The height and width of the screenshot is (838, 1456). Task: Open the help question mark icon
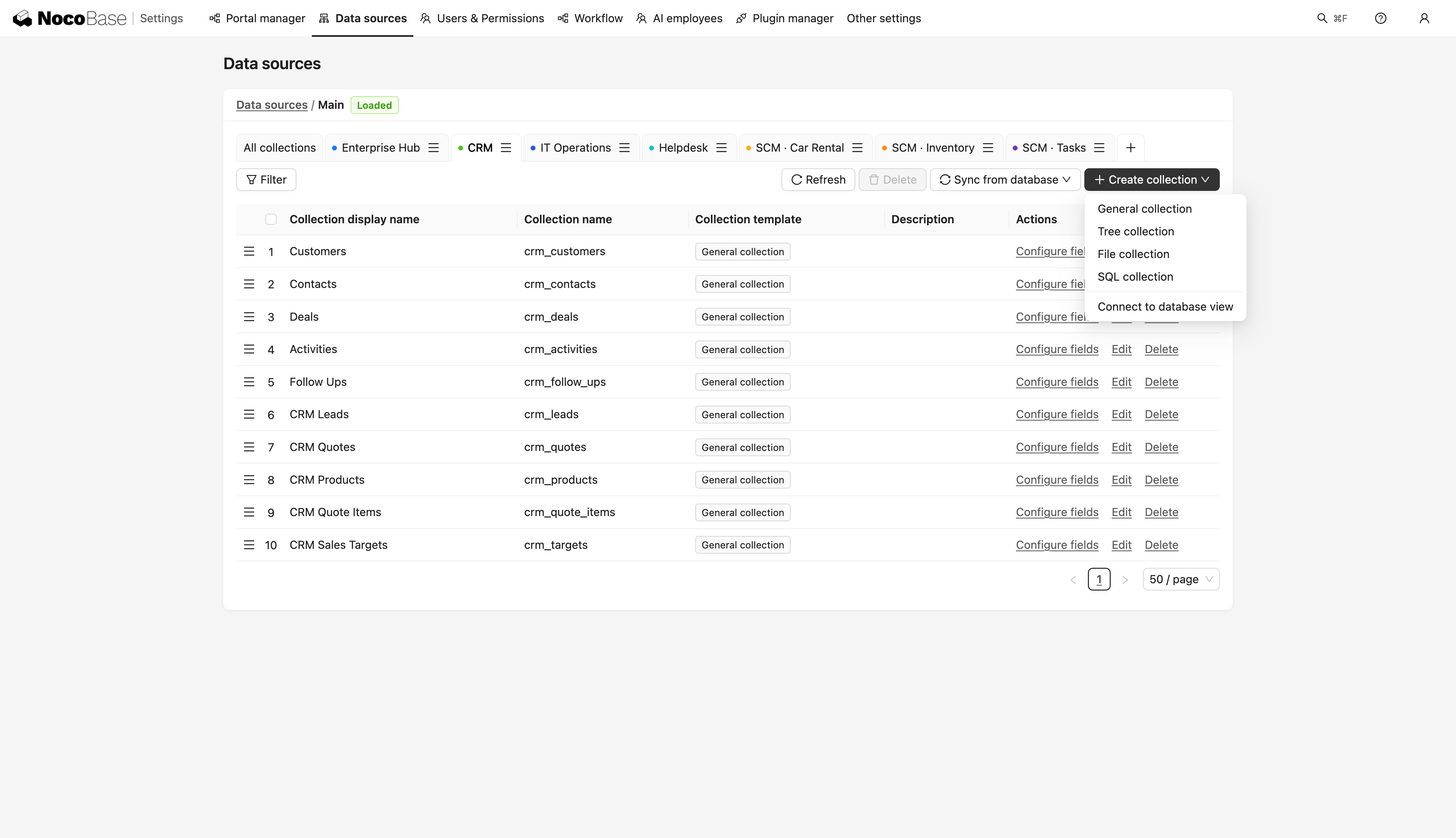point(1381,19)
